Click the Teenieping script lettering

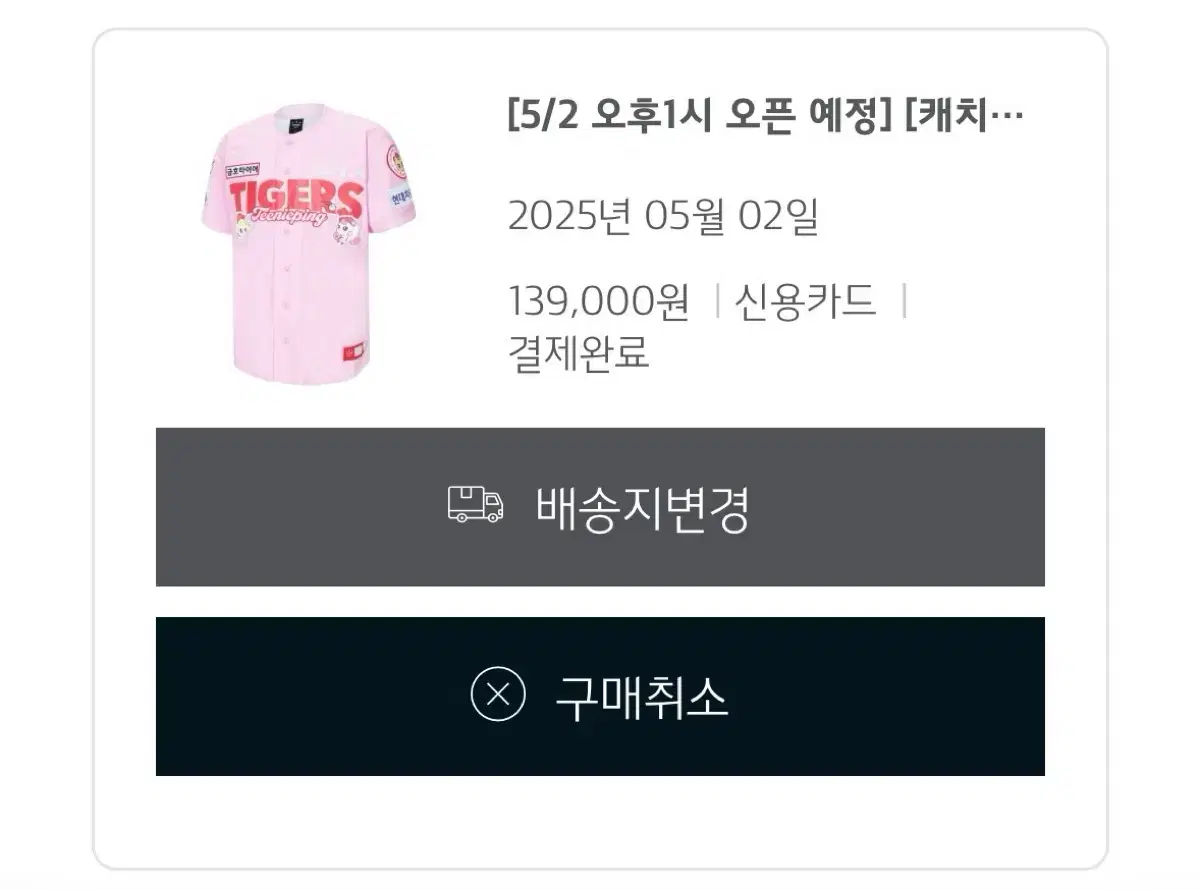292,217
